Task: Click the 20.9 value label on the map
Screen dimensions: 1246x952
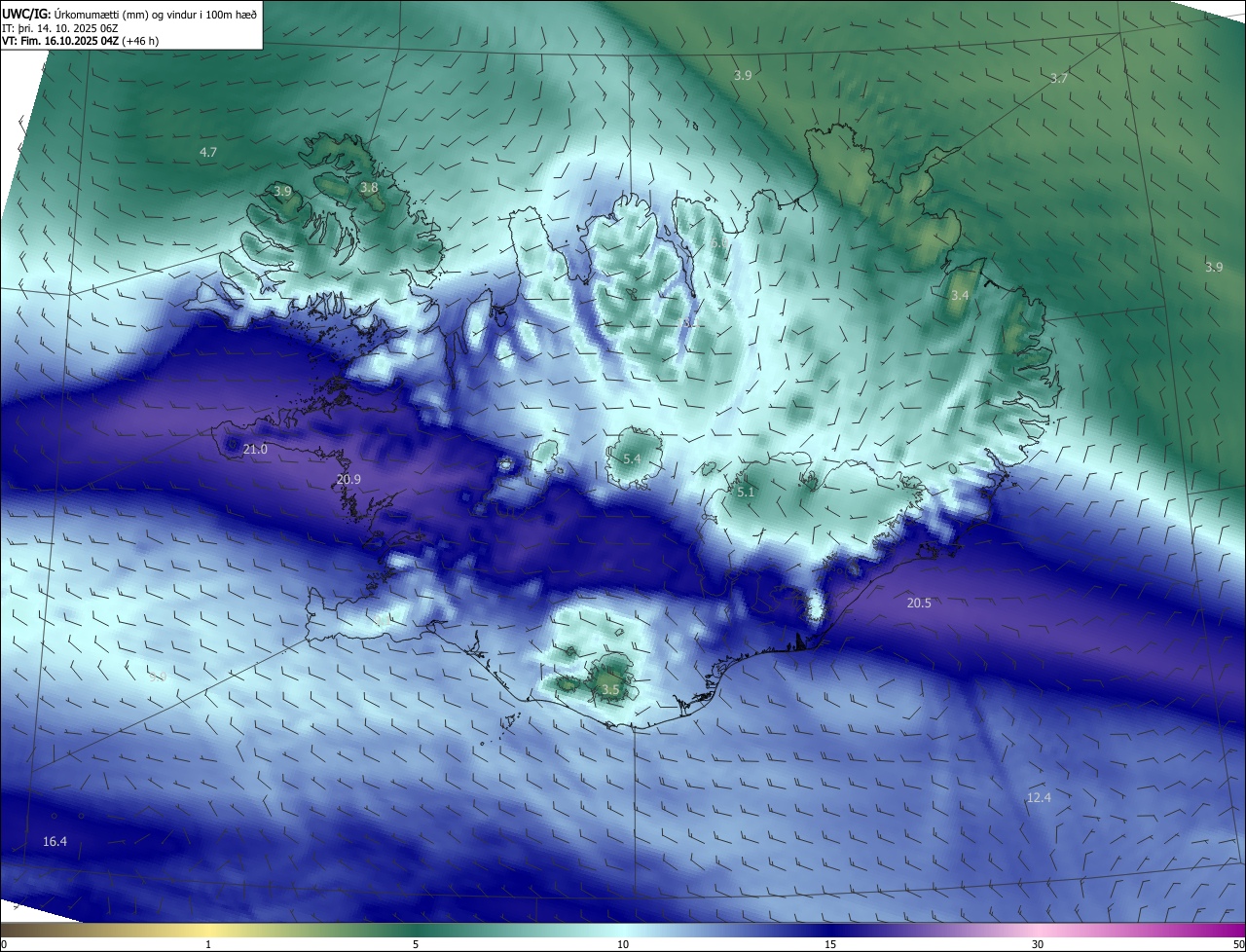Action: [x=348, y=479]
